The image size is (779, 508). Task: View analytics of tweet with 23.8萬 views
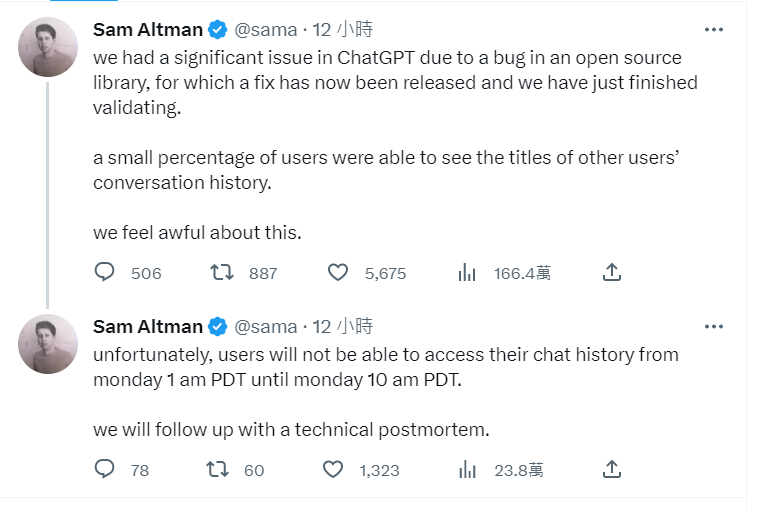(x=466, y=469)
